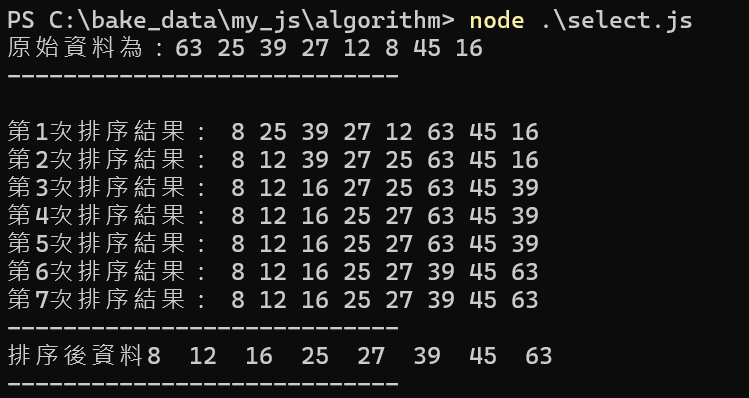Click the yellow 'node' command word
749x398 pixels.
(x=497, y=21)
